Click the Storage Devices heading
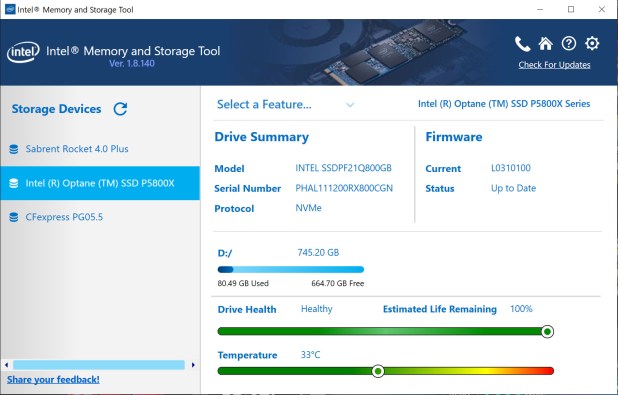Image resolution: width=618 pixels, height=395 pixels. tap(56, 109)
